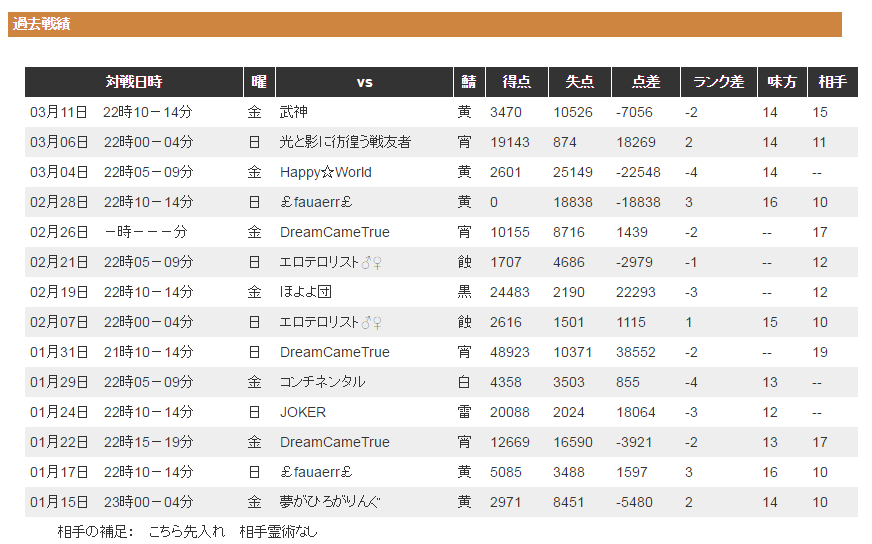The width and height of the screenshot is (872, 544).
Task: Select £fauaerr£ in the 02月28日 row
Action: [316, 202]
